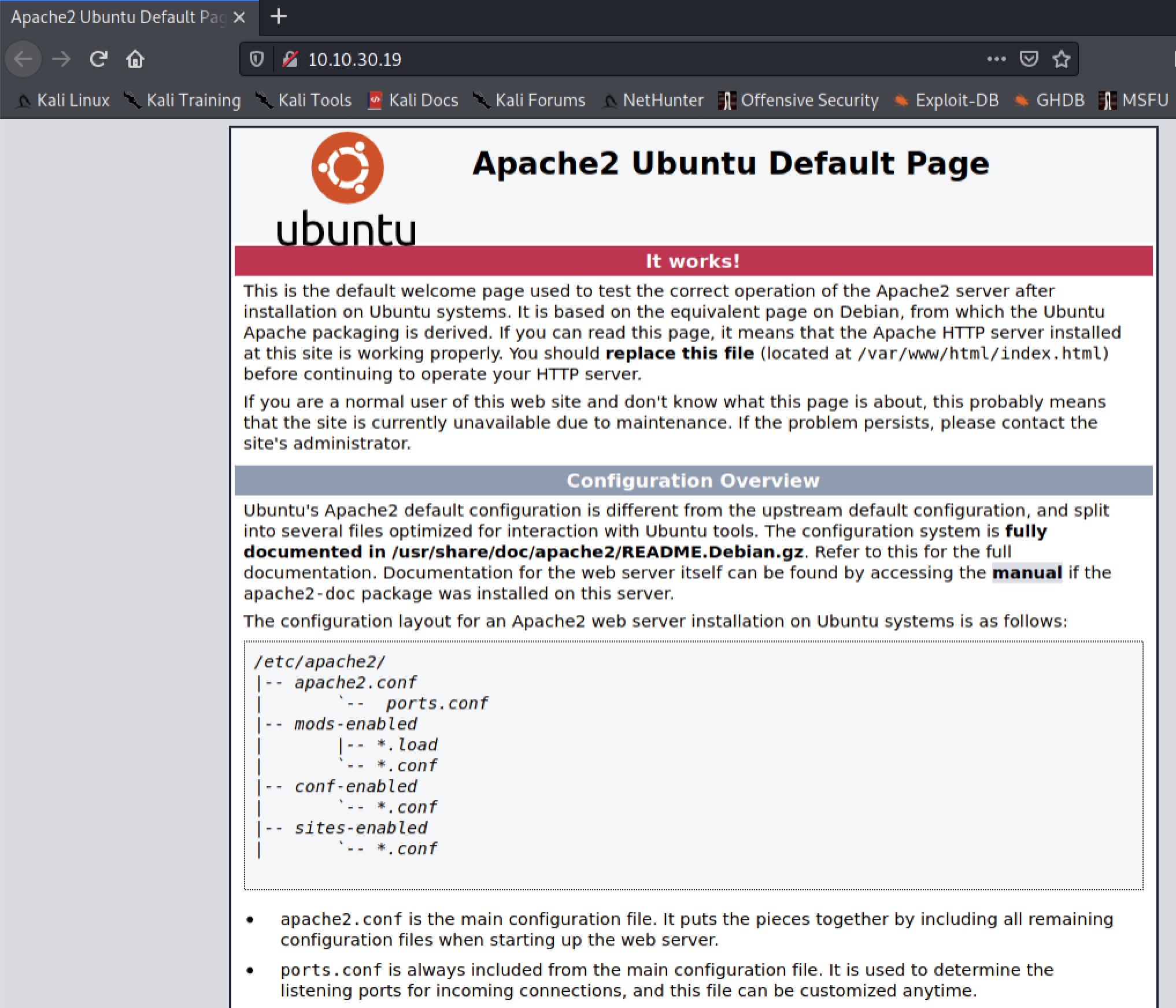Viewport: 1176px width, 1008px height.
Task: Click conf-enabled in the config tree
Action: 356,787
